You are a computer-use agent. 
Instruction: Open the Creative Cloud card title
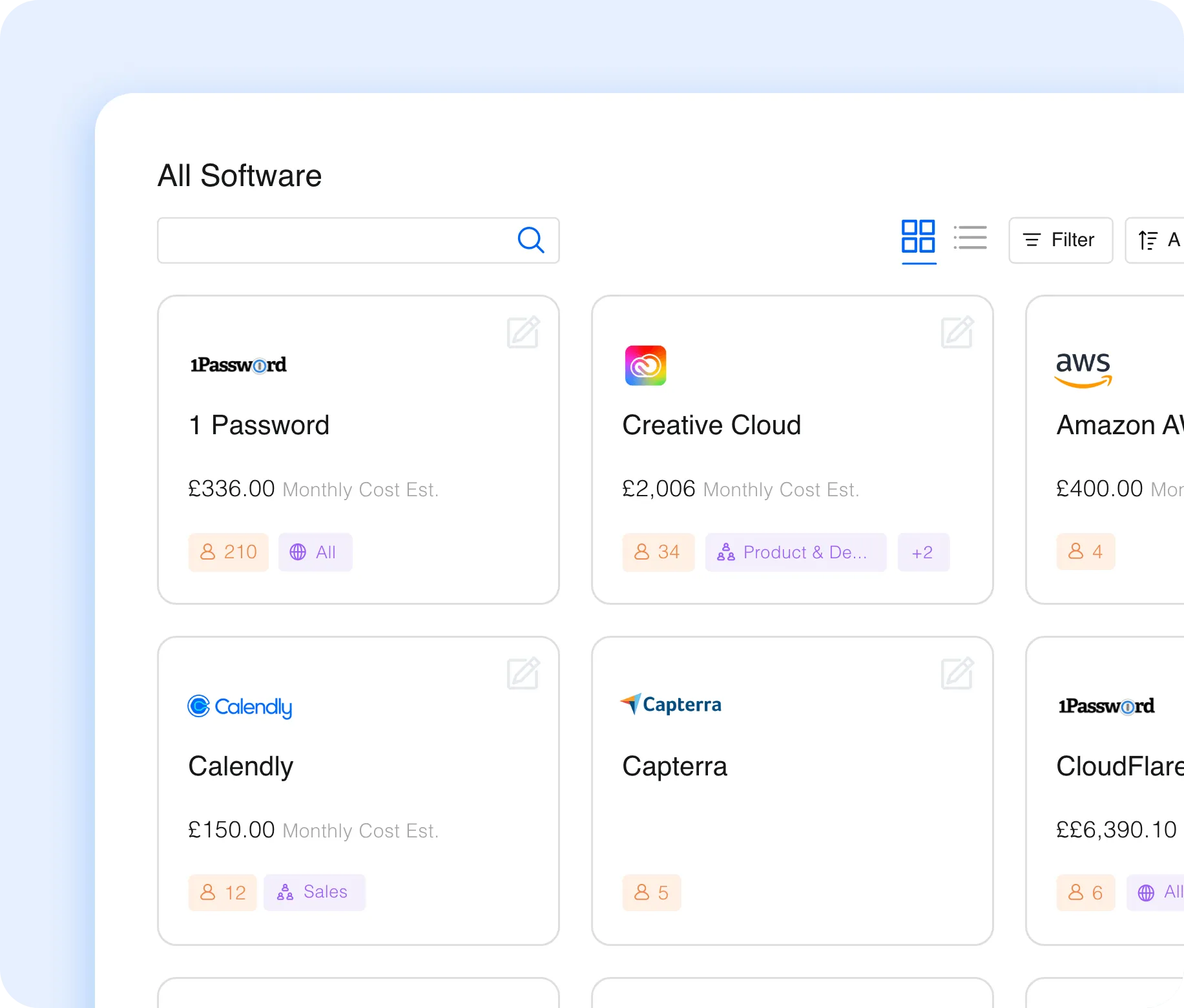(x=712, y=425)
